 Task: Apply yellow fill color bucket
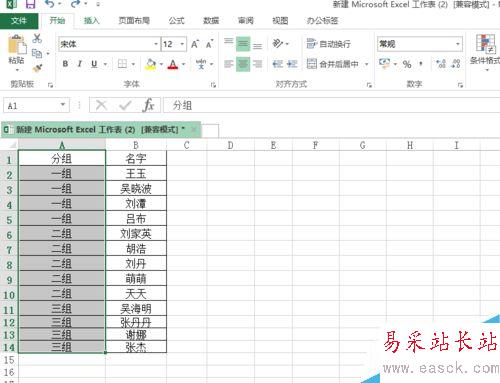click(x=151, y=64)
